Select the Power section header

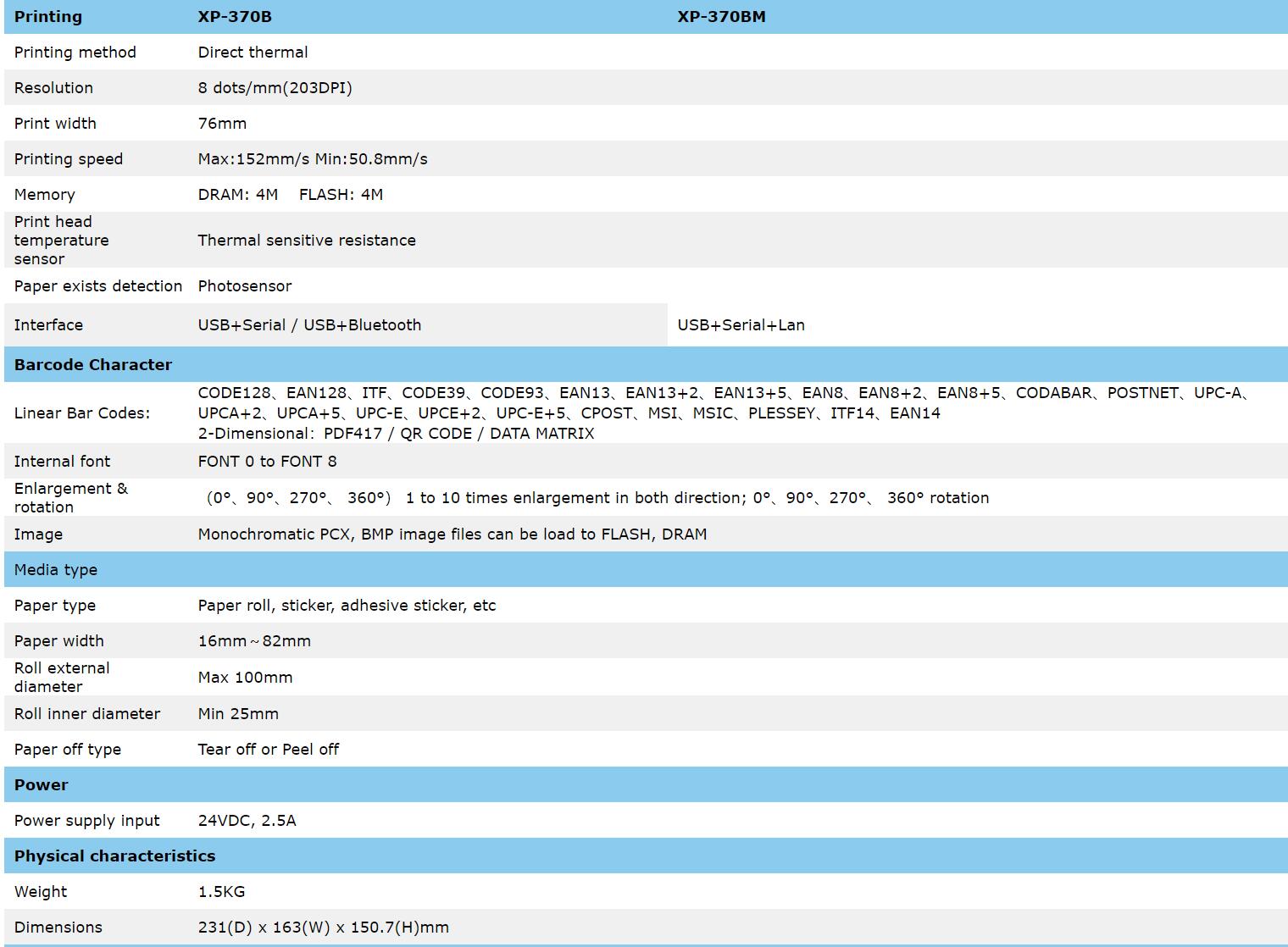(42, 785)
